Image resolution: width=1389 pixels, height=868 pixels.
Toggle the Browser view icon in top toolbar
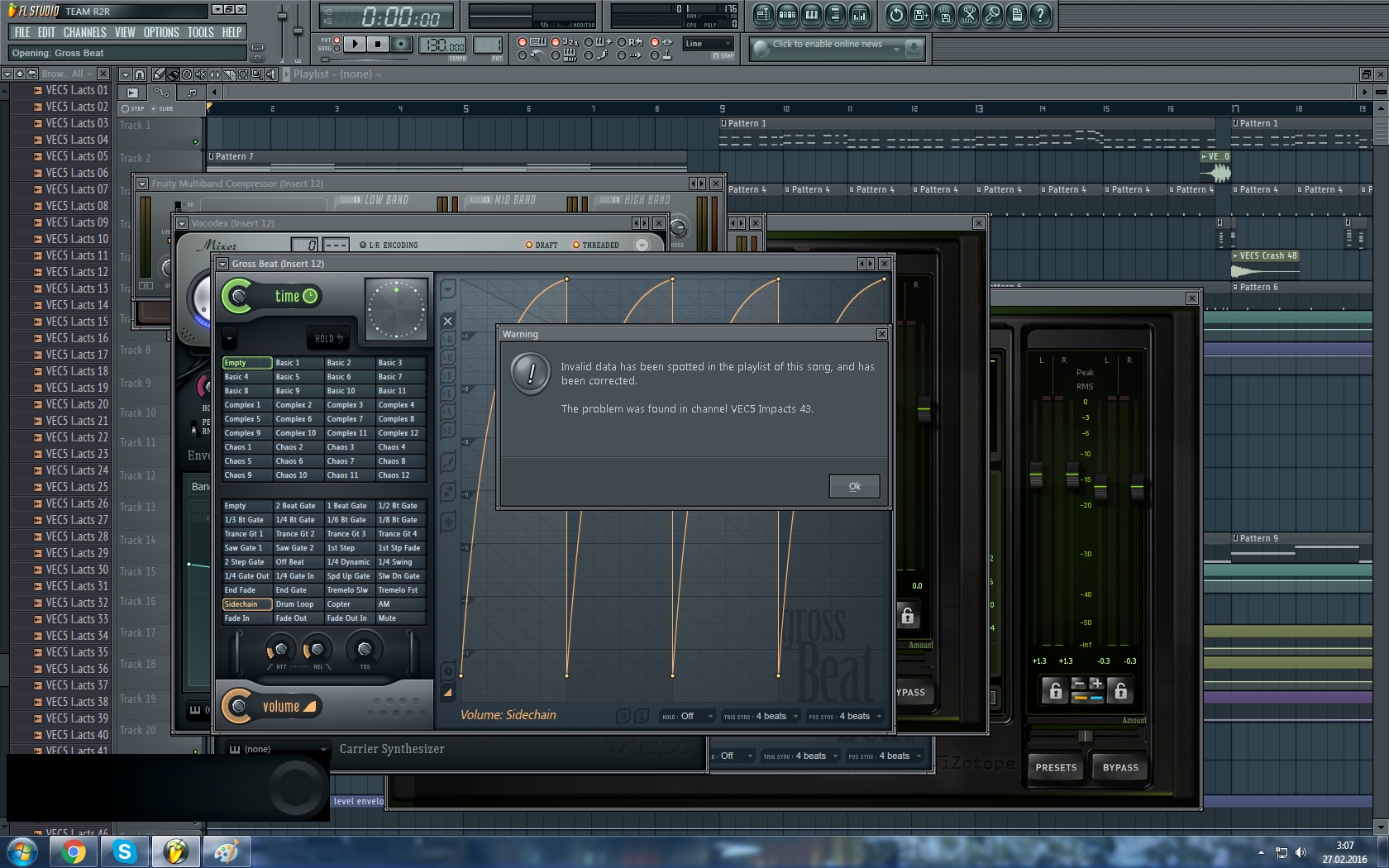point(835,14)
